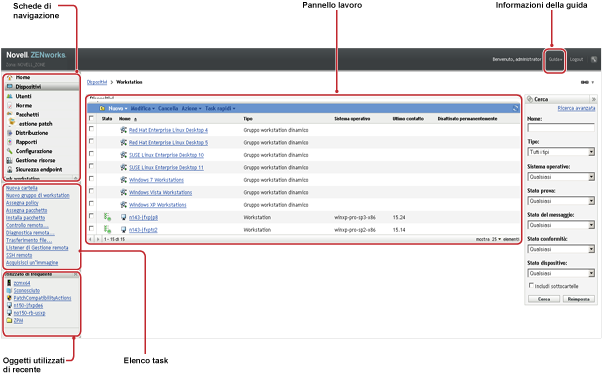Enable Includi sottocartelle checkbox
Image resolution: width=602 pixels, height=376 pixels.
[x=531, y=285]
